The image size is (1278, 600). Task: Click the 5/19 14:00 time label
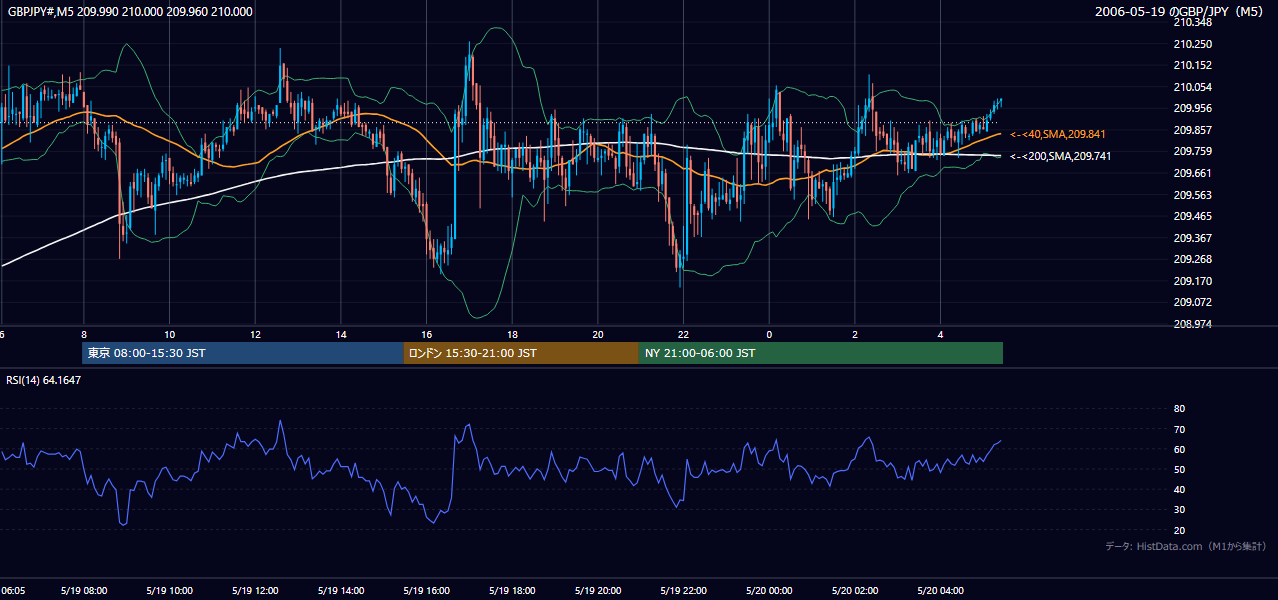pos(341,591)
